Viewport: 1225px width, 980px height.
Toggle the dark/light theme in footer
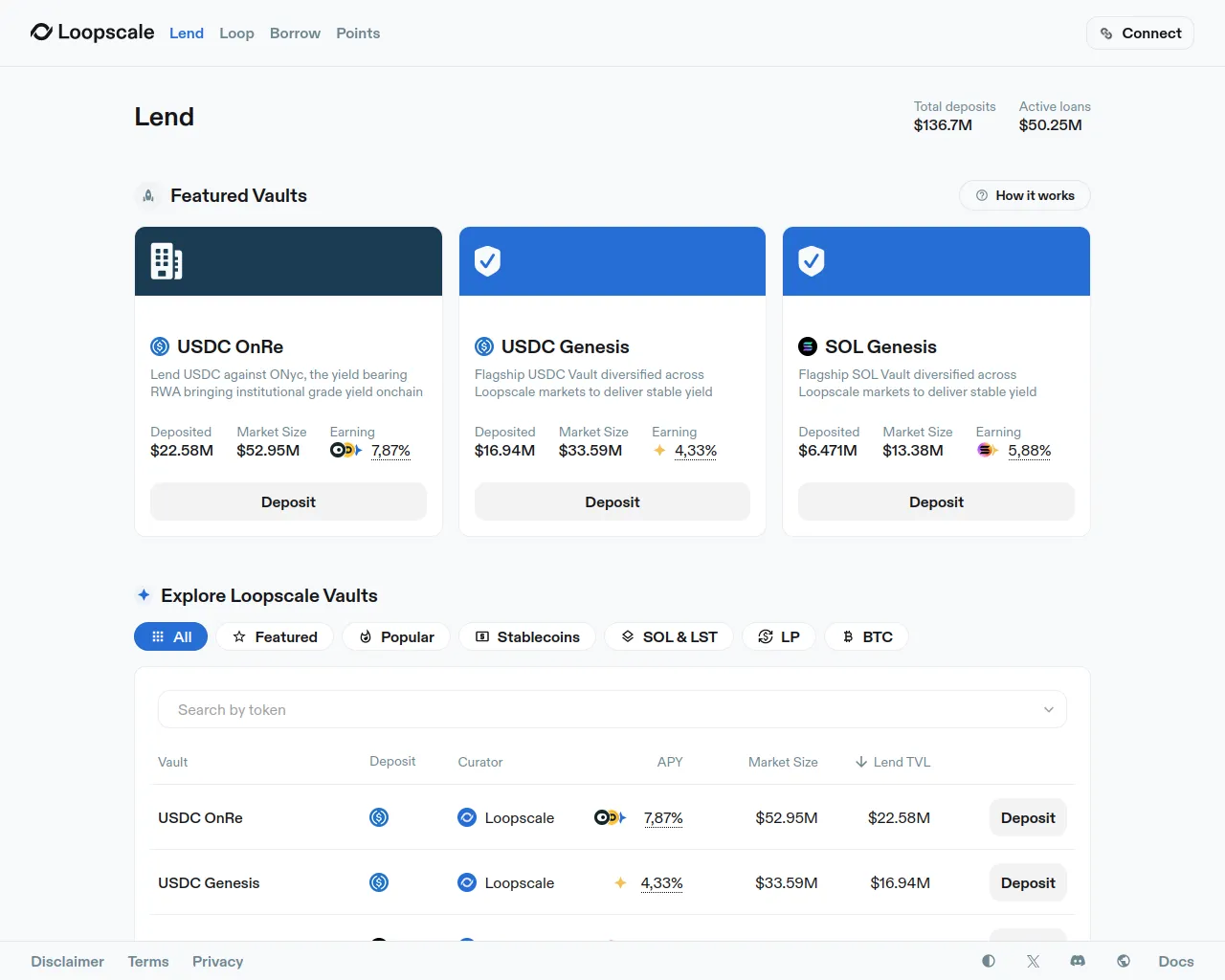(989, 961)
